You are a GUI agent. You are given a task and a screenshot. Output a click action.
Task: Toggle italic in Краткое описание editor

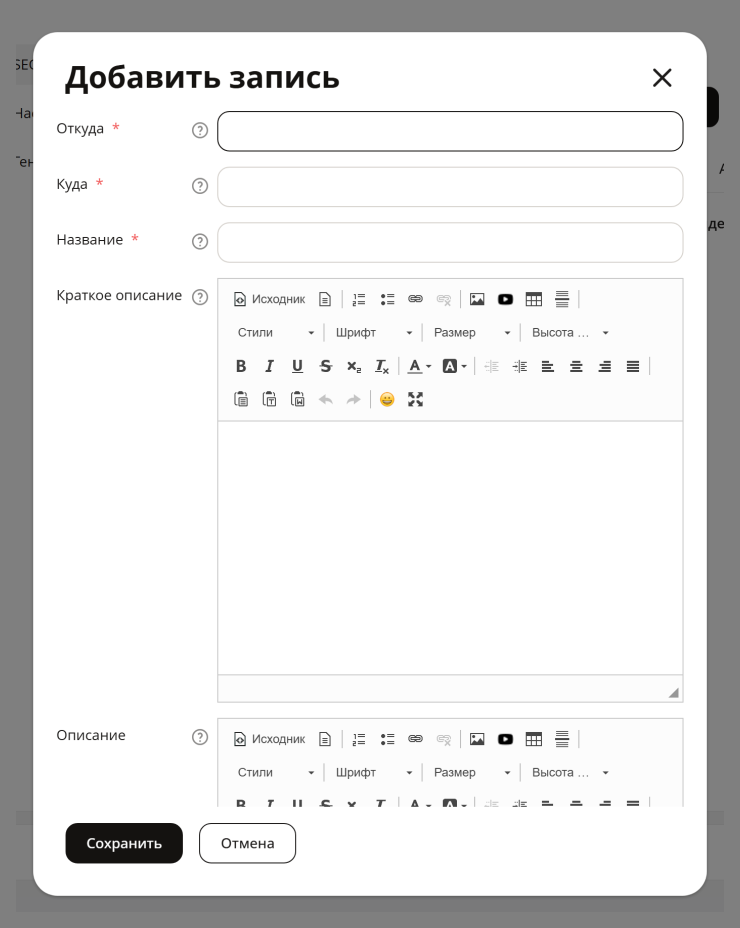269,366
